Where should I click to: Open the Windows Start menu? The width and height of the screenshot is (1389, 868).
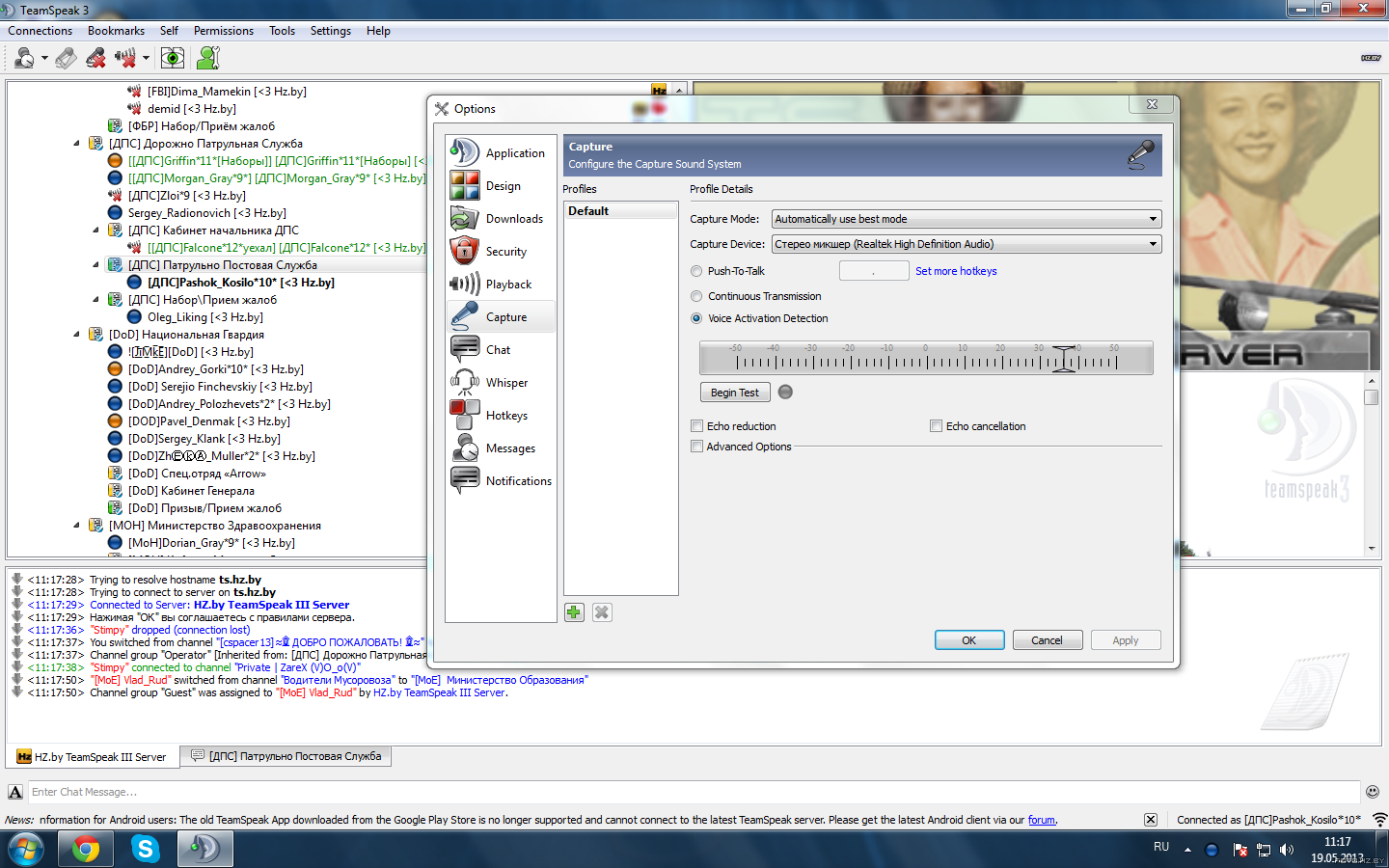26,850
